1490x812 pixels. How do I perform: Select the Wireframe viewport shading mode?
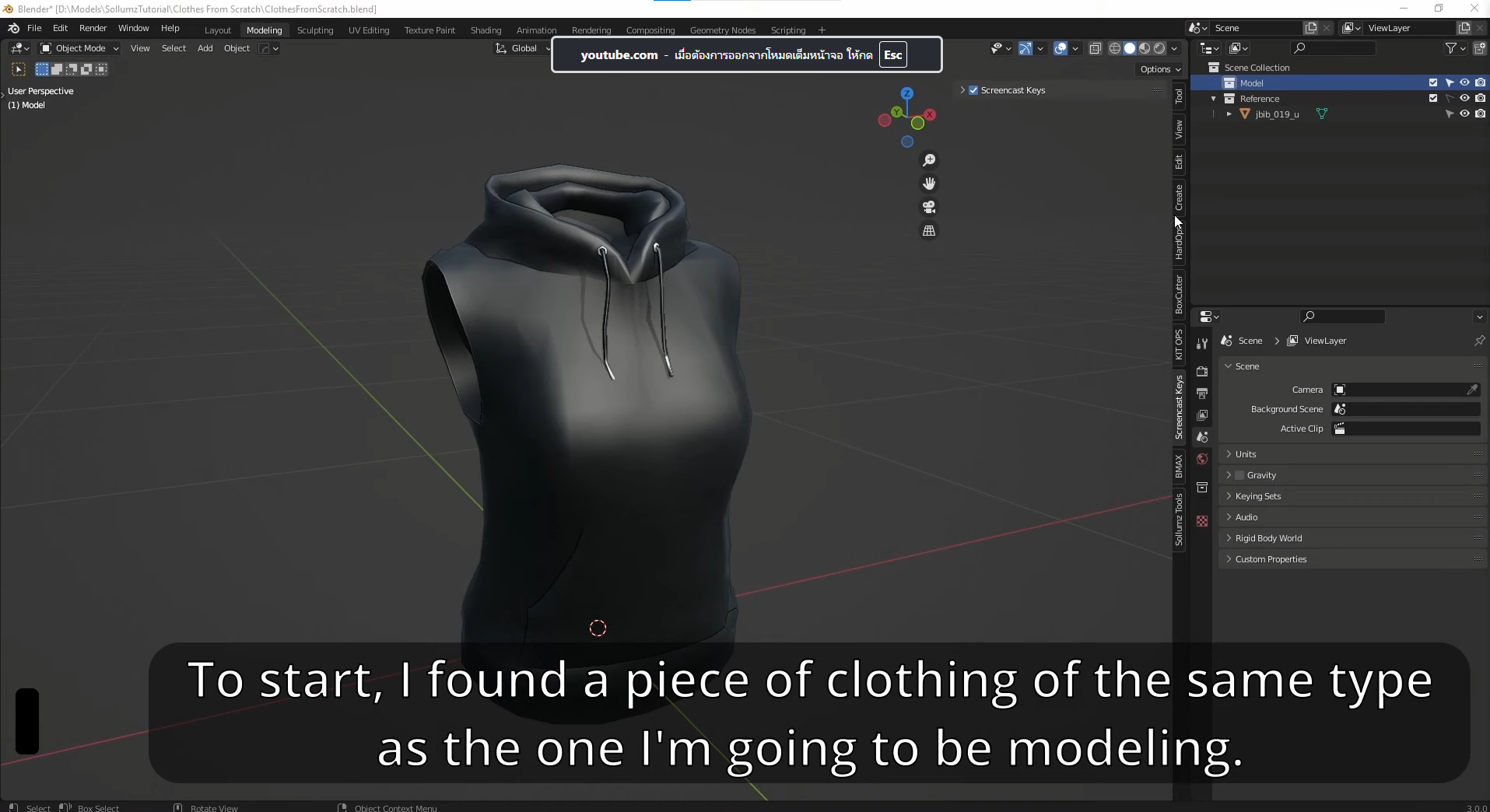1115,47
